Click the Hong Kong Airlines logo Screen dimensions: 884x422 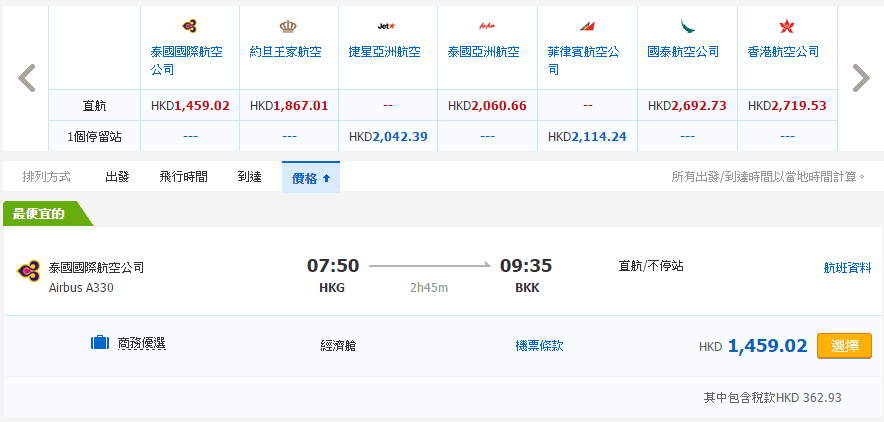coord(786,27)
